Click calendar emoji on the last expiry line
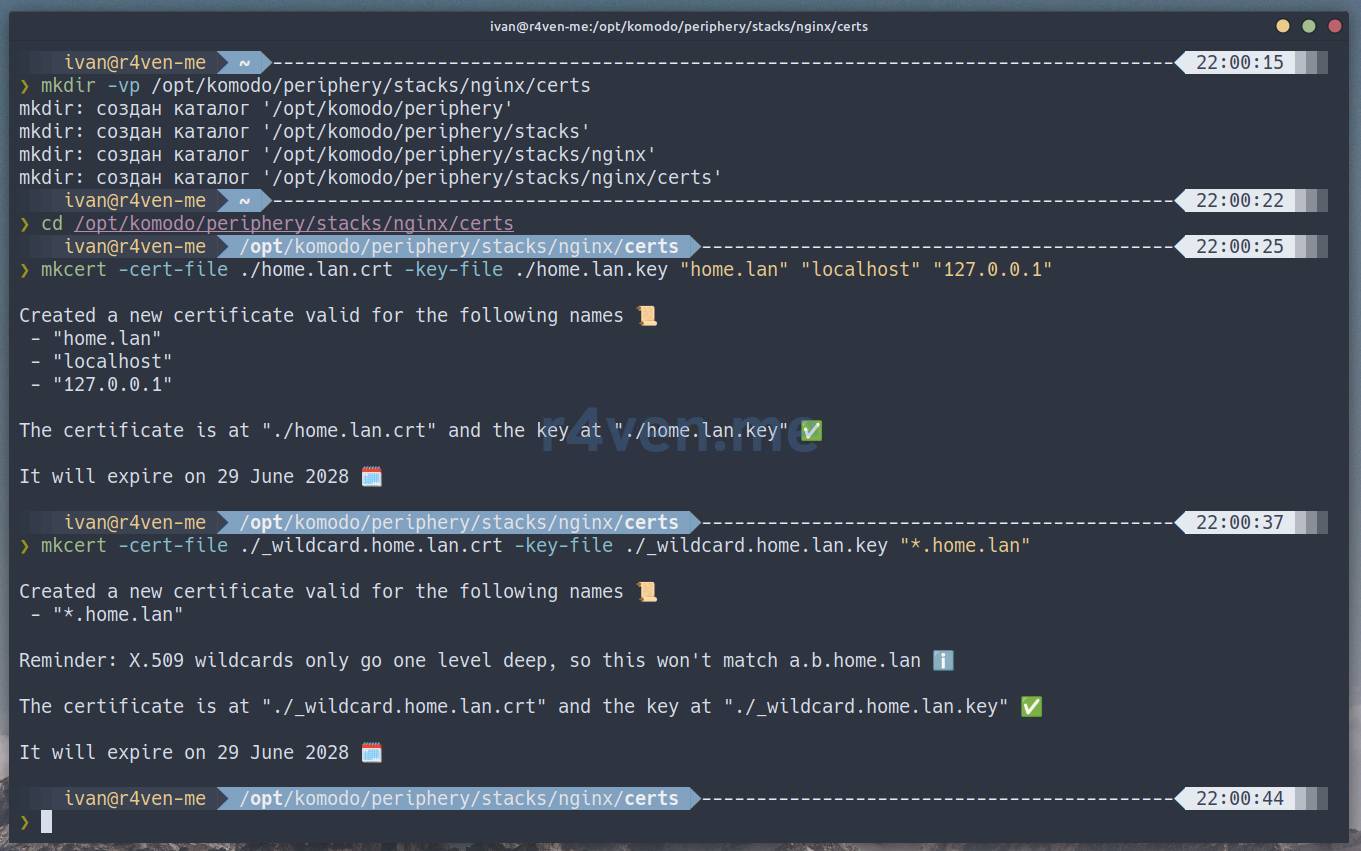This screenshot has height=851, width=1361. pos(371,752)
